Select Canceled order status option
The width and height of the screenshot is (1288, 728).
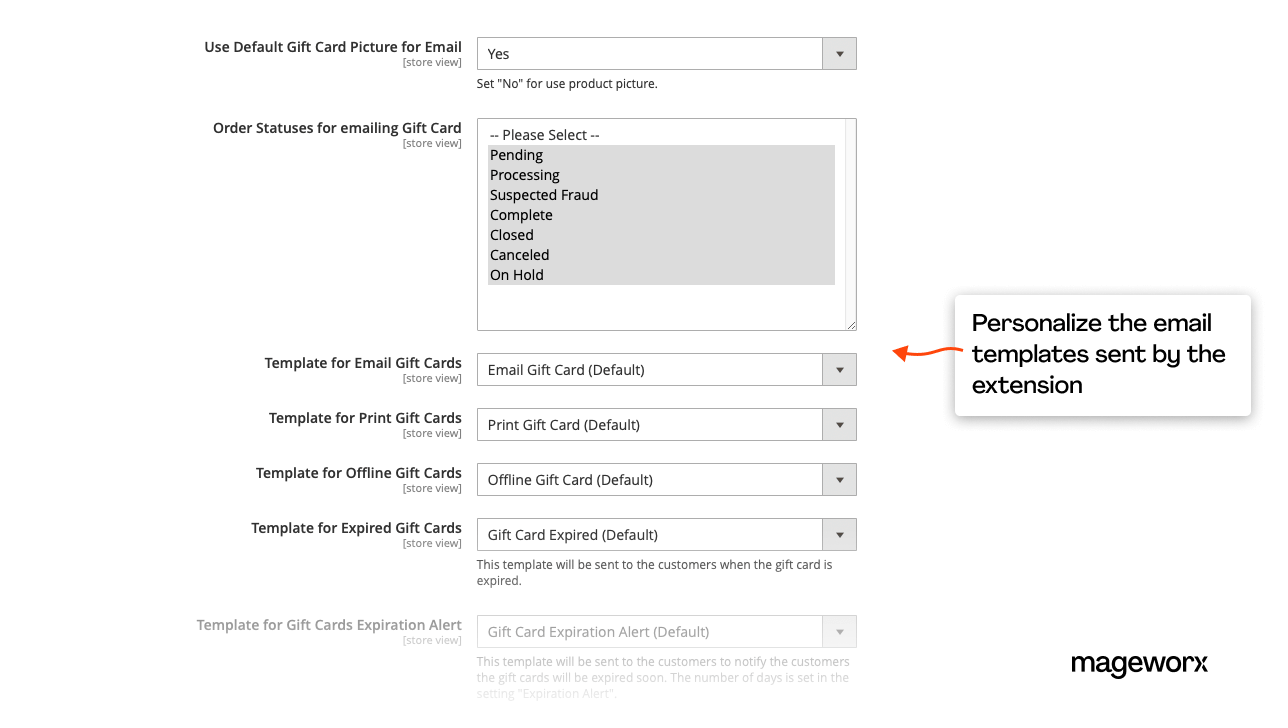520,255
